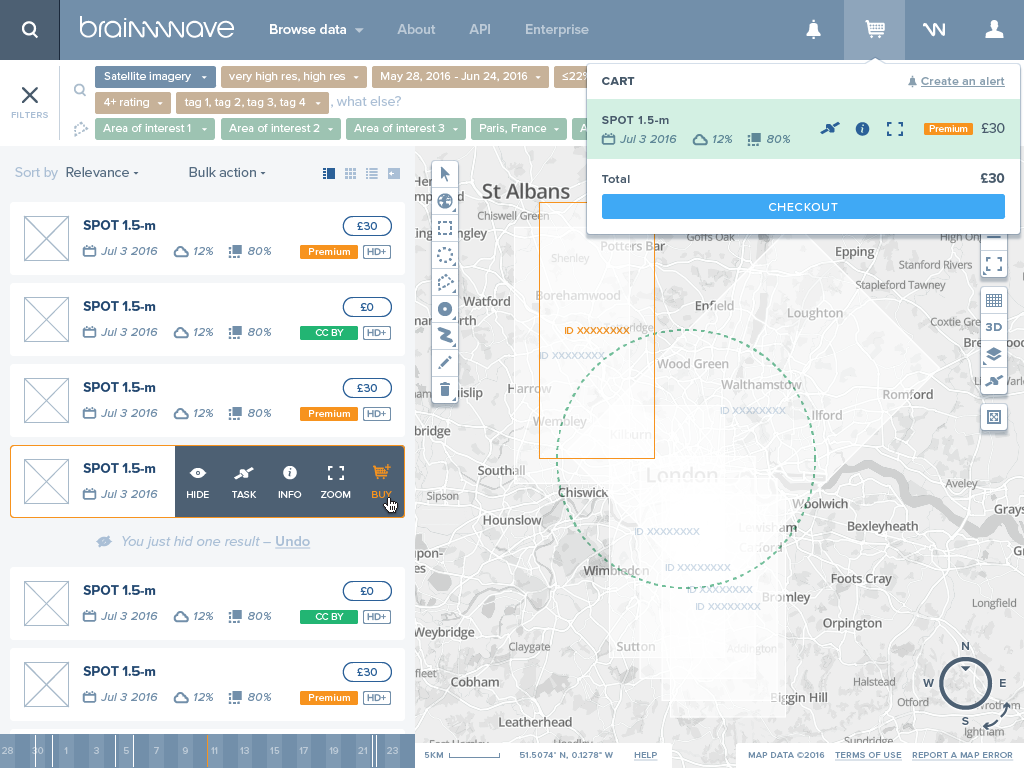Image resolution: width=1024 pixels, height=768 pixels.
Task: Expand Satellite imagery filter
Action: coord(155,76)
